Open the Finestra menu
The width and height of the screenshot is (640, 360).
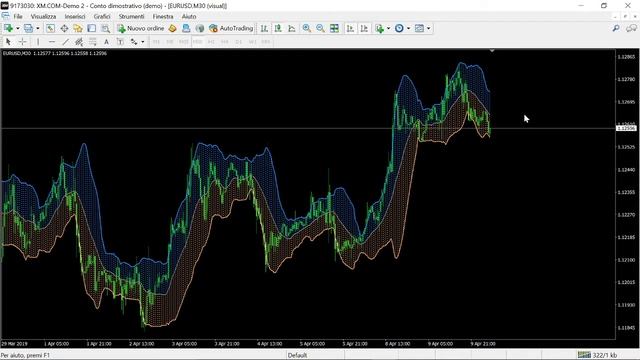163,16
